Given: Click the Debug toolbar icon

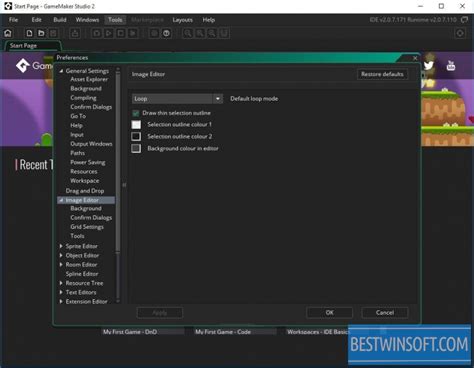Looking at the screenshot, I should click(x=97, y=33).
